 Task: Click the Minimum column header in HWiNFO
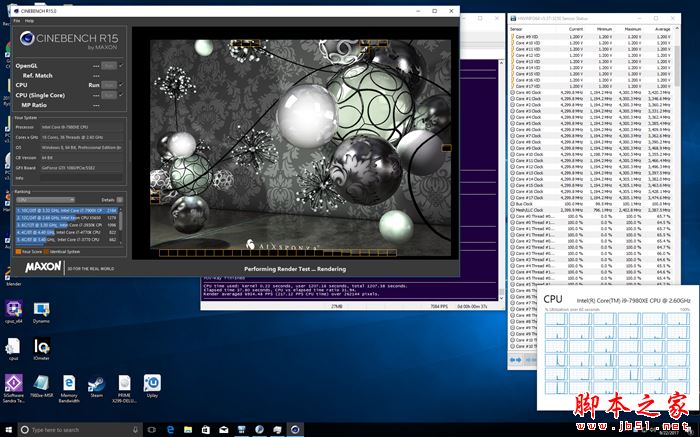[604, 29]
